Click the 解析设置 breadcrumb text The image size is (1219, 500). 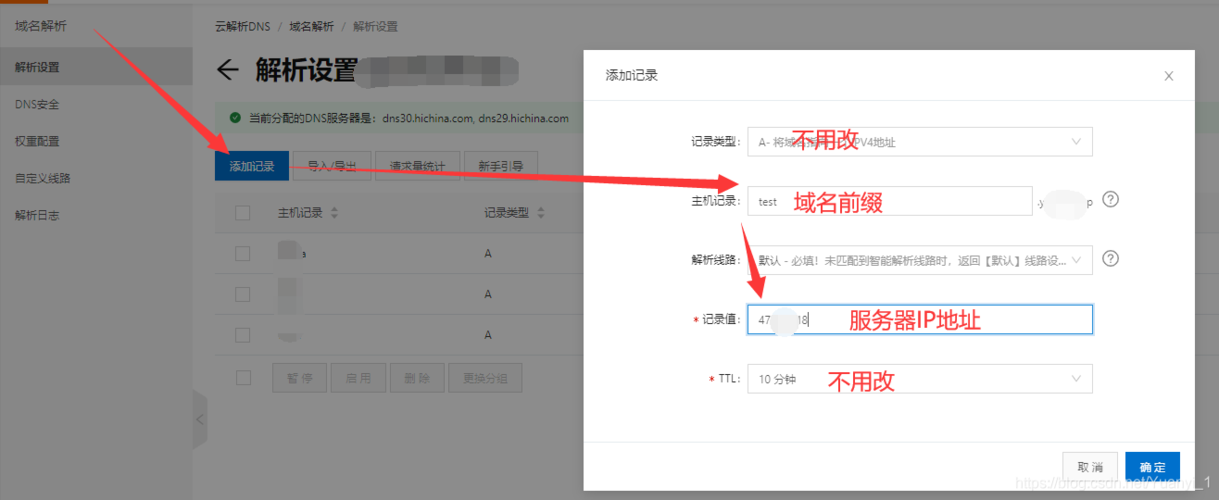pyautogui.click(x=376, y=26)
